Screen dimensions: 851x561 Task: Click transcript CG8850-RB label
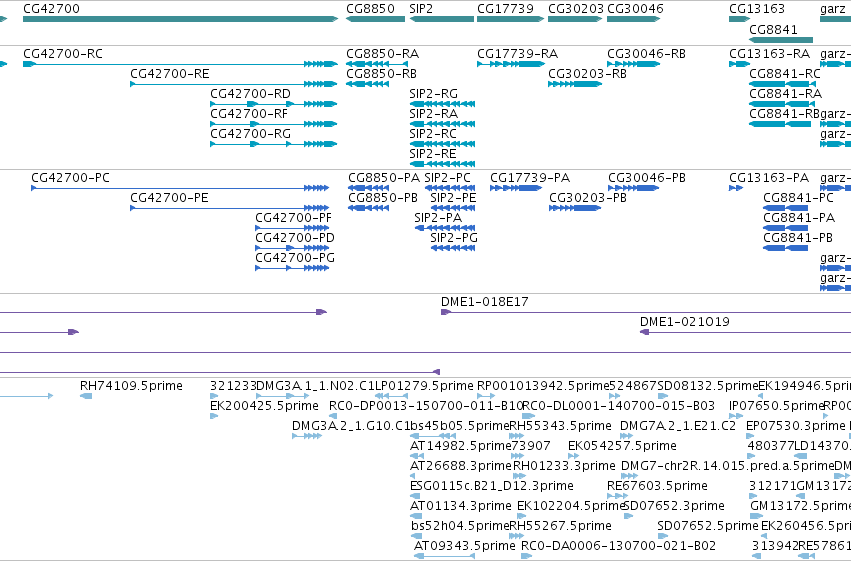point(382,74)
